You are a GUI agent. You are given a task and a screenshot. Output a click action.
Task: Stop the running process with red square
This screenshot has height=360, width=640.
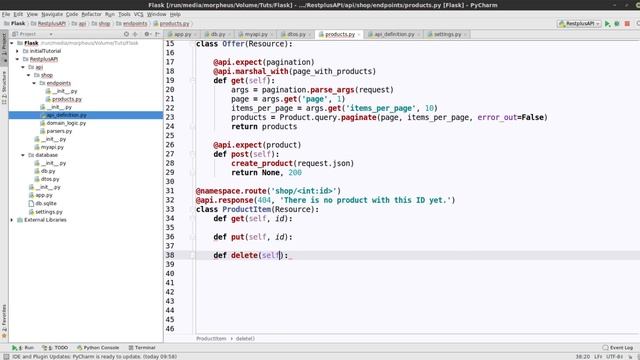click(x=627, y=24)
